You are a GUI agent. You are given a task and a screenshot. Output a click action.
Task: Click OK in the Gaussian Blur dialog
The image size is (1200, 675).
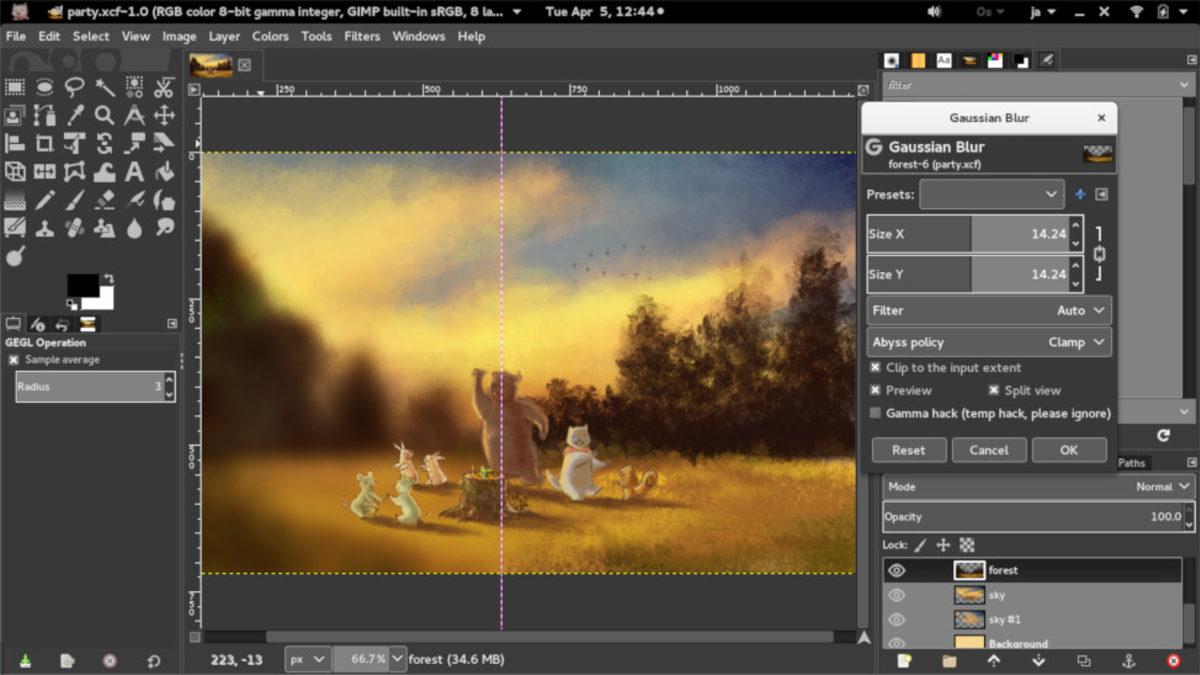(x=1069, y=450)
